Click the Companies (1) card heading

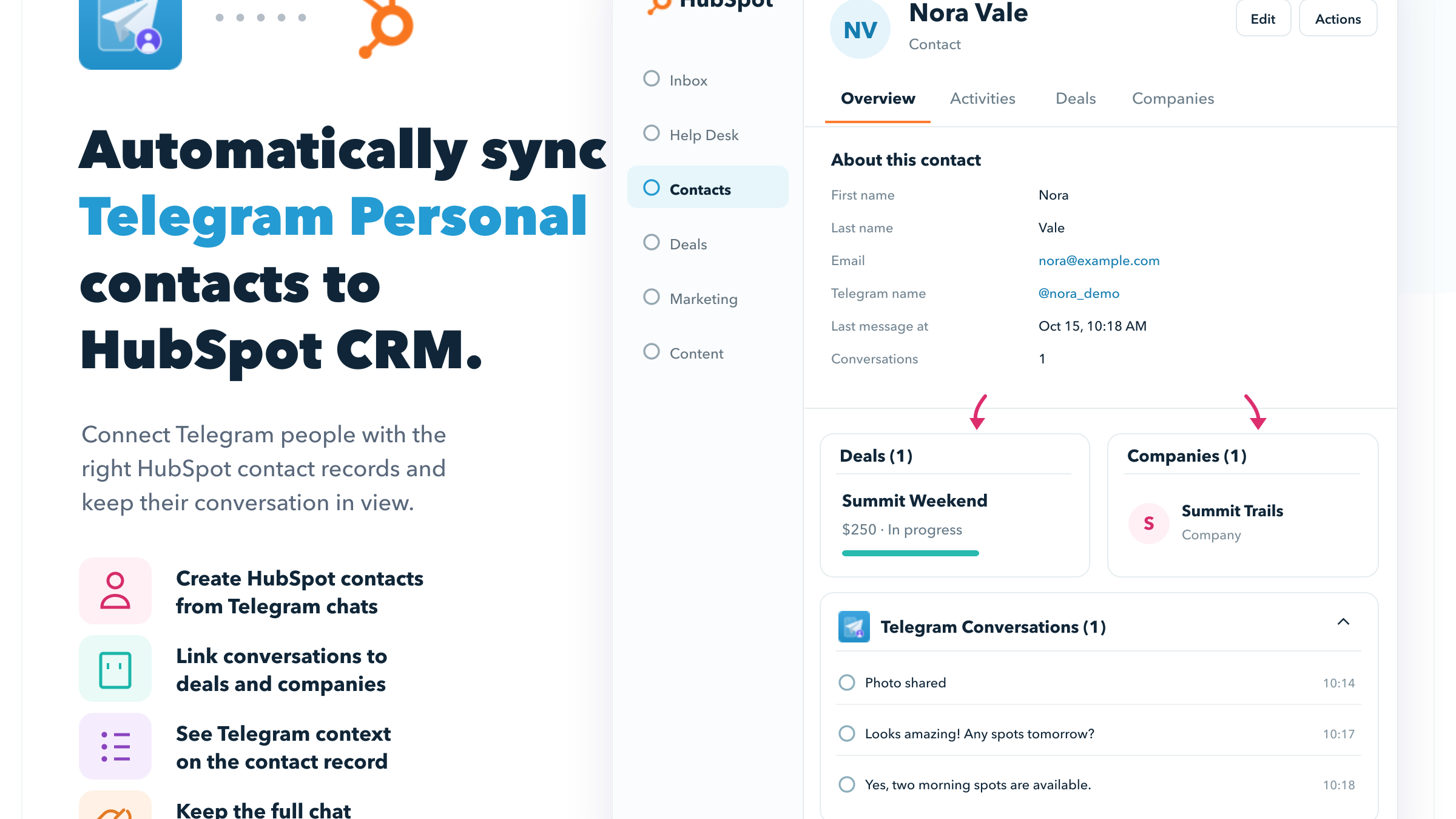pyautogui.click(x=1187, y=456)
